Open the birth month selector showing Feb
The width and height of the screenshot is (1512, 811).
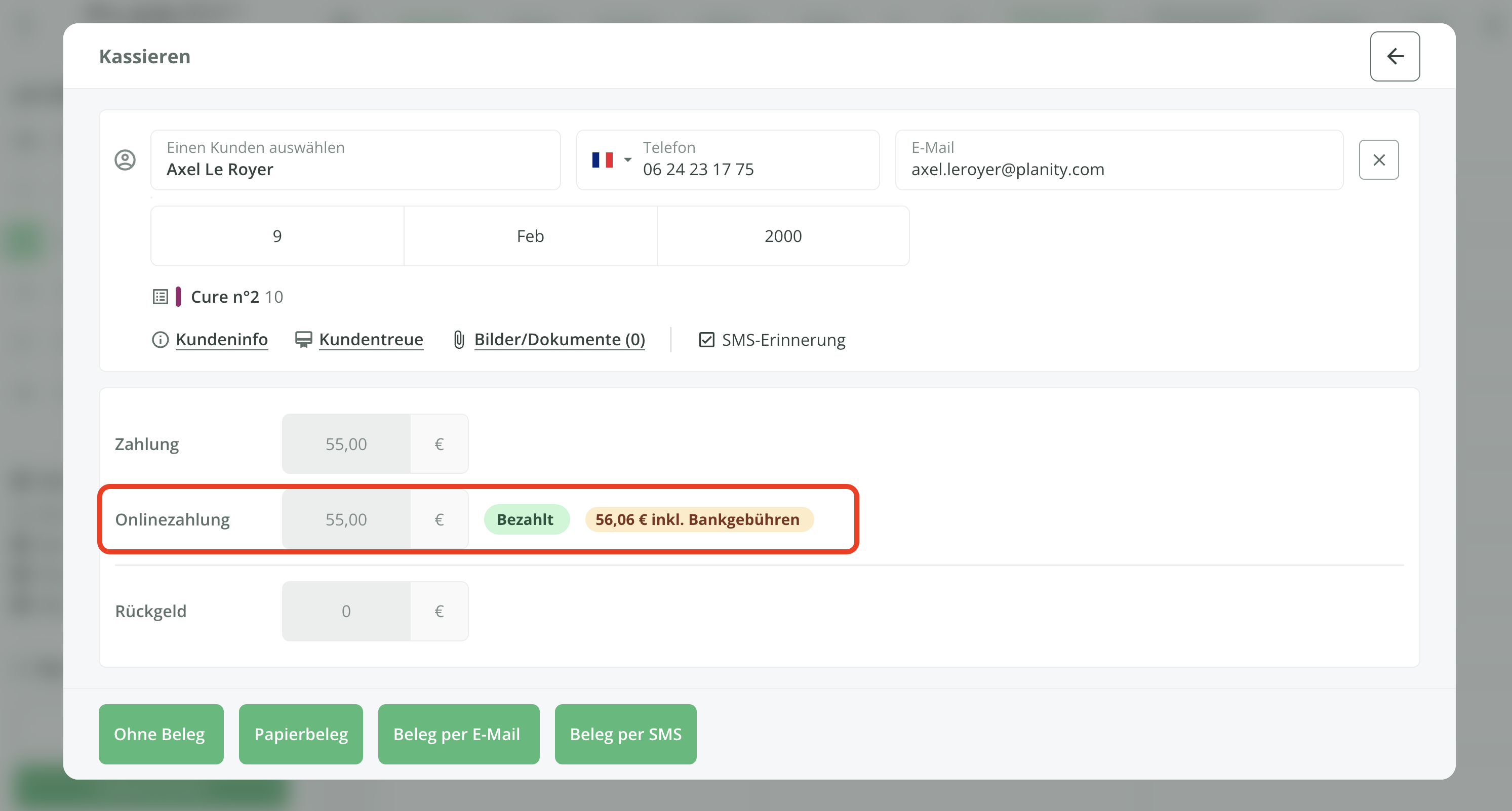(530, 236)
